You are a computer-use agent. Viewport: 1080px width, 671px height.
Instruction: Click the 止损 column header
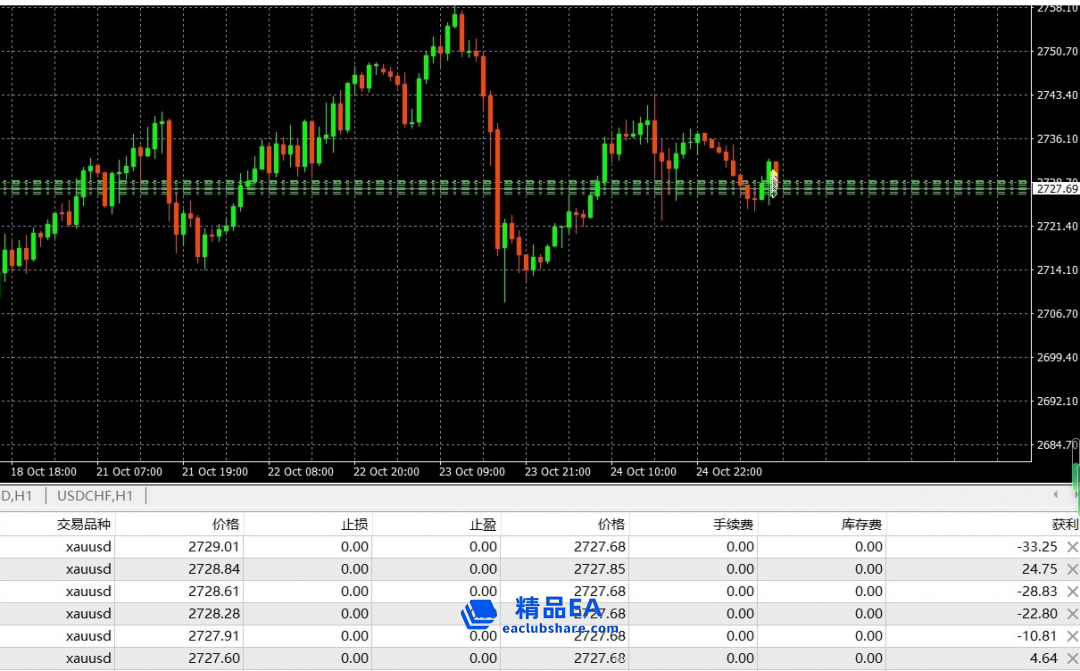[355, 524]
